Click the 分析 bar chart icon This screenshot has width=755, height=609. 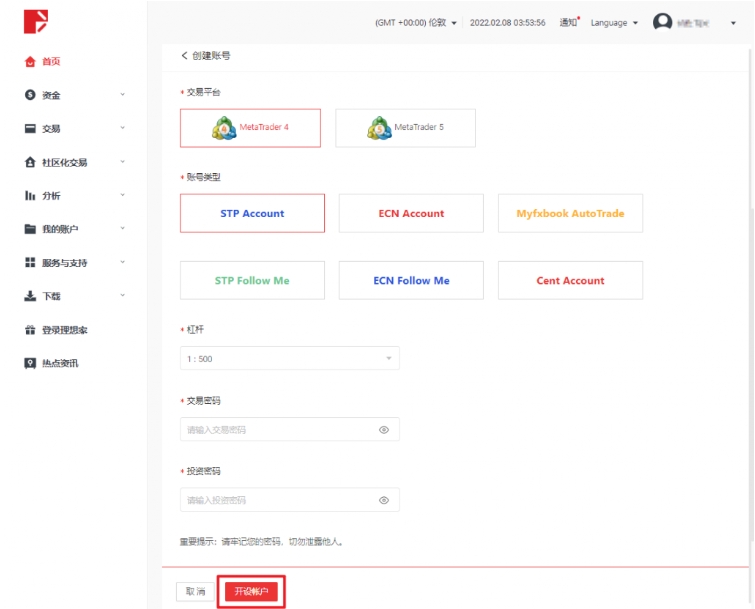(30, 195)
